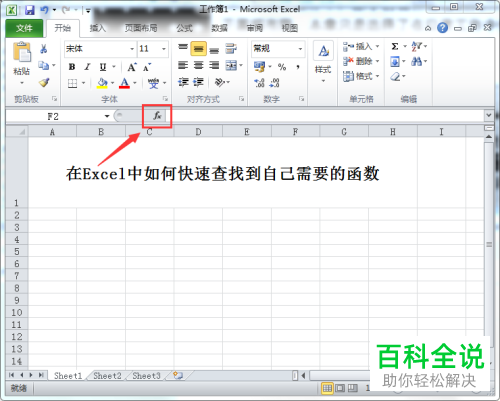Expand the formula bar

coord(489,115)
